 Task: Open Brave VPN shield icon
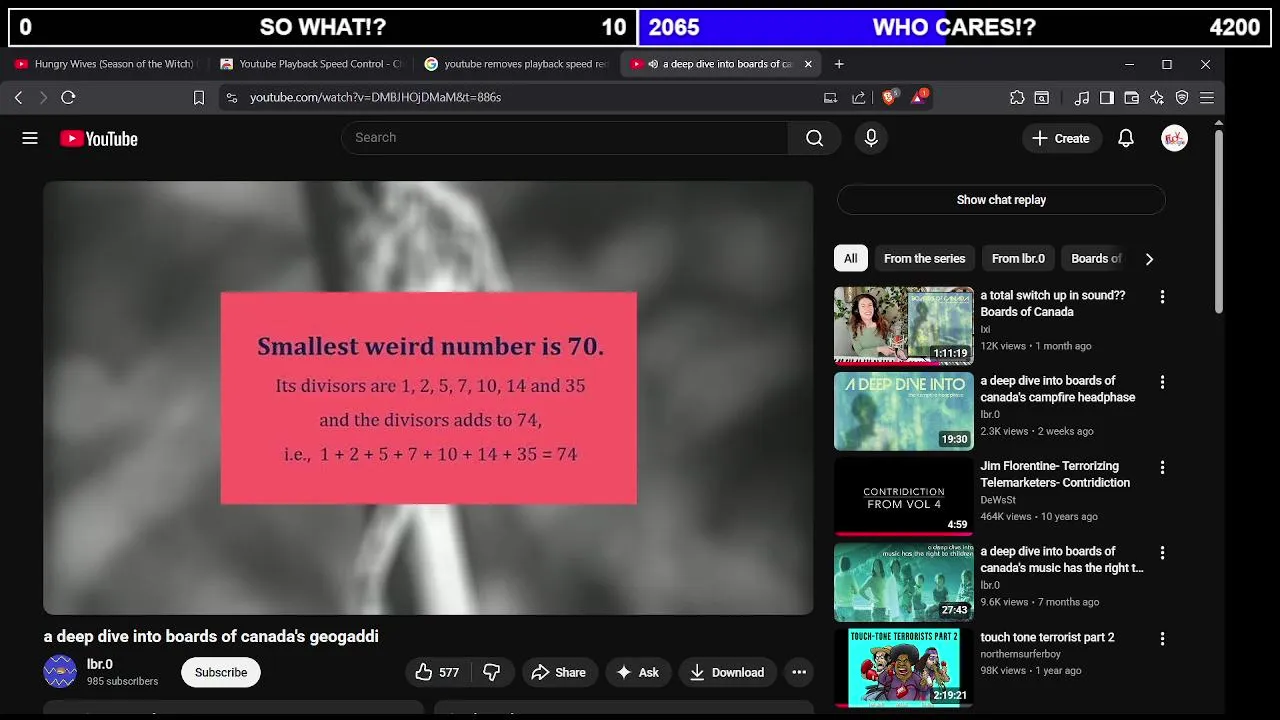tap(1182, 97)
